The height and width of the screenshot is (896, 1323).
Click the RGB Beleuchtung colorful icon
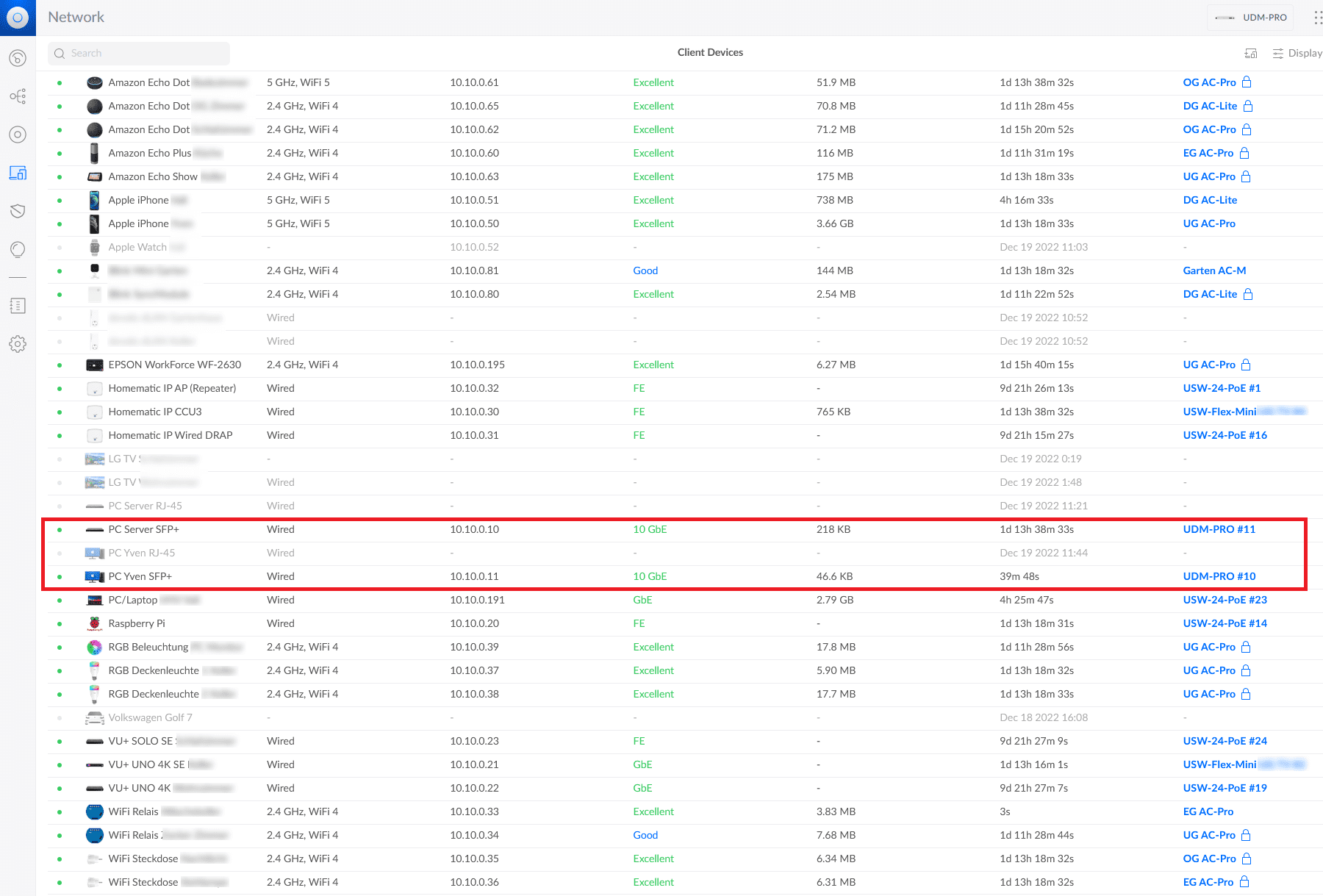tap(94, 647)
